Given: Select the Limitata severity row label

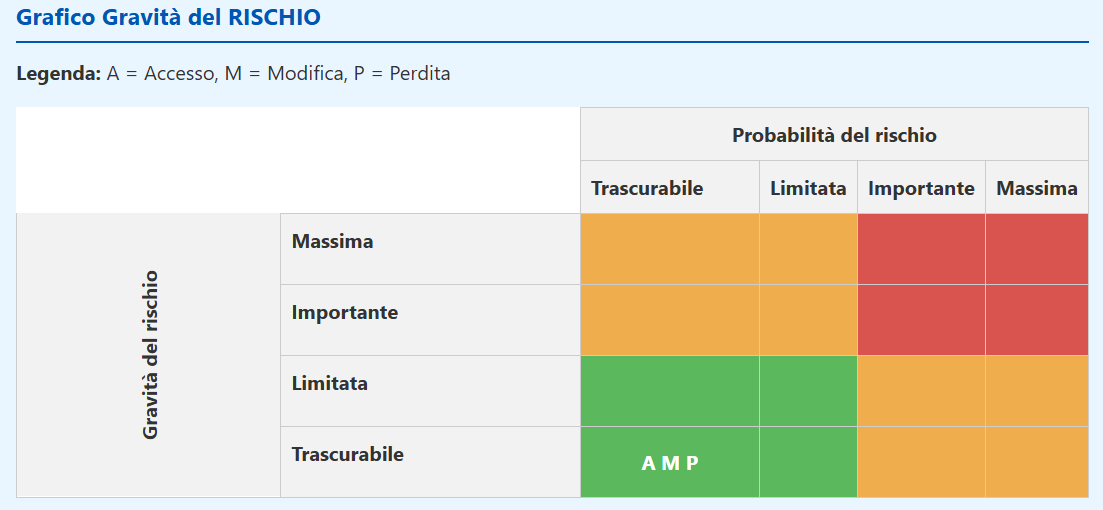Looking at the screenshot, I should coord(329,384).
